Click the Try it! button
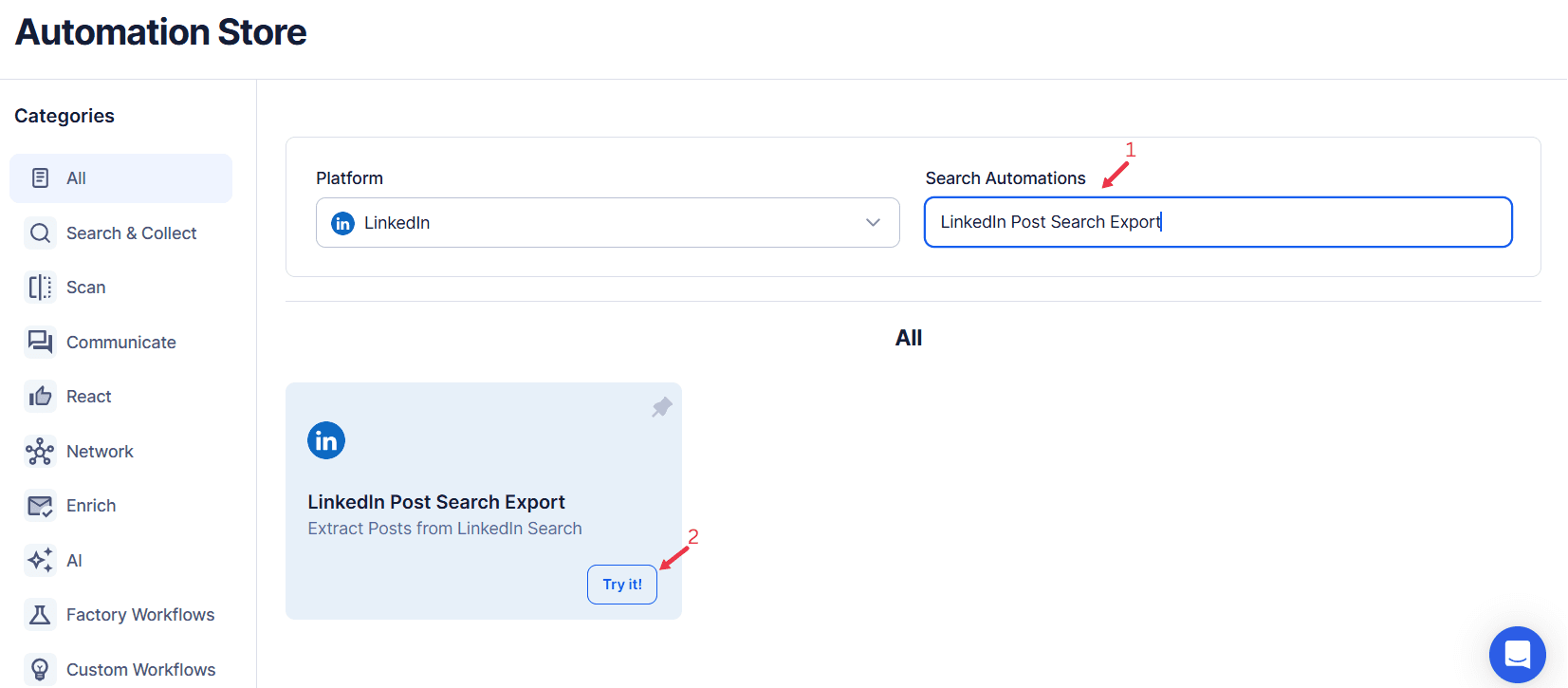This screenshot has width=1568, height=688. 621,584
